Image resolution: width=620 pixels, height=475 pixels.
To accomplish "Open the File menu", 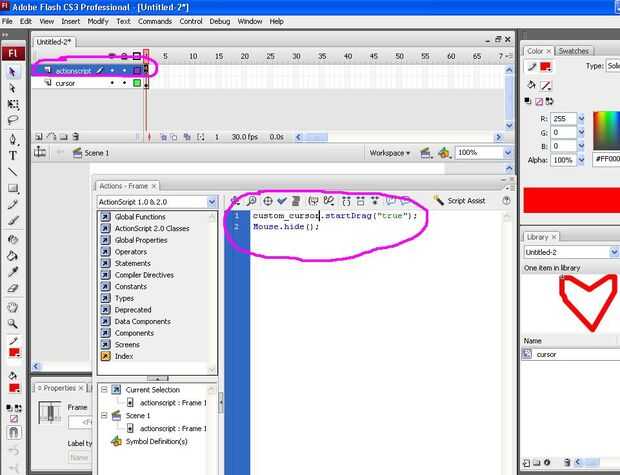I will [x=7, y=21].
